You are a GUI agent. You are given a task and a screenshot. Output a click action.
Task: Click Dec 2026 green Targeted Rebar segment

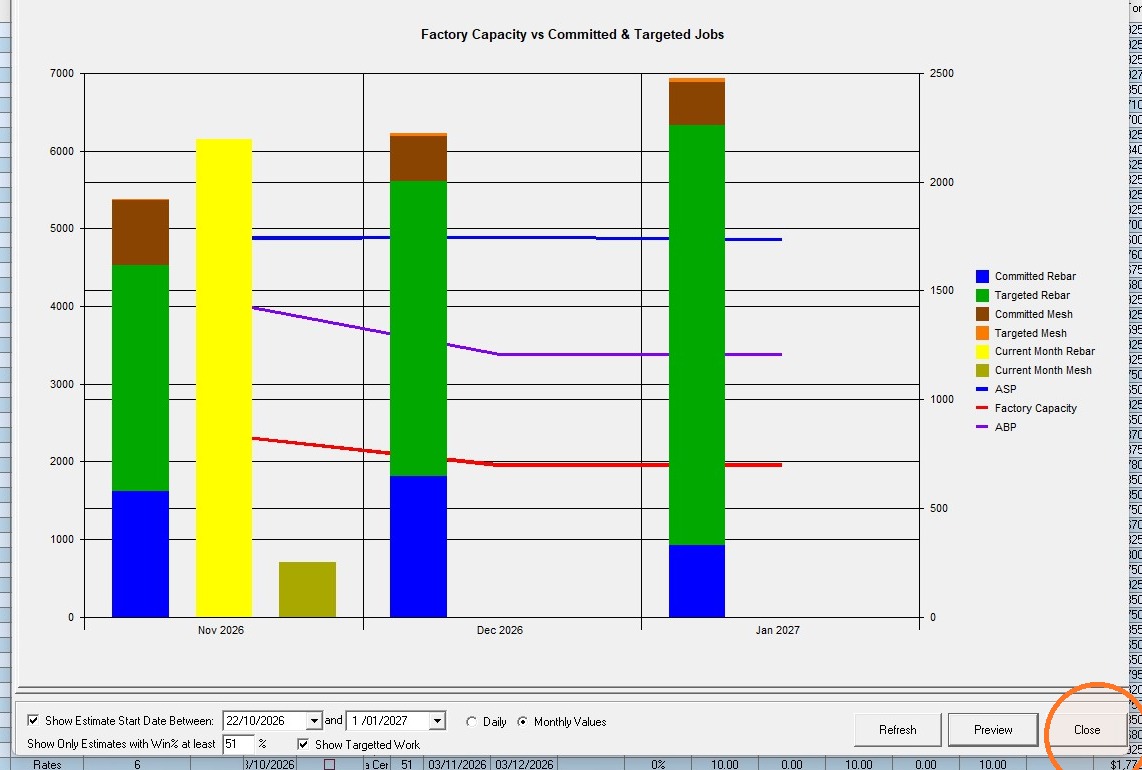tap(418, 328)
